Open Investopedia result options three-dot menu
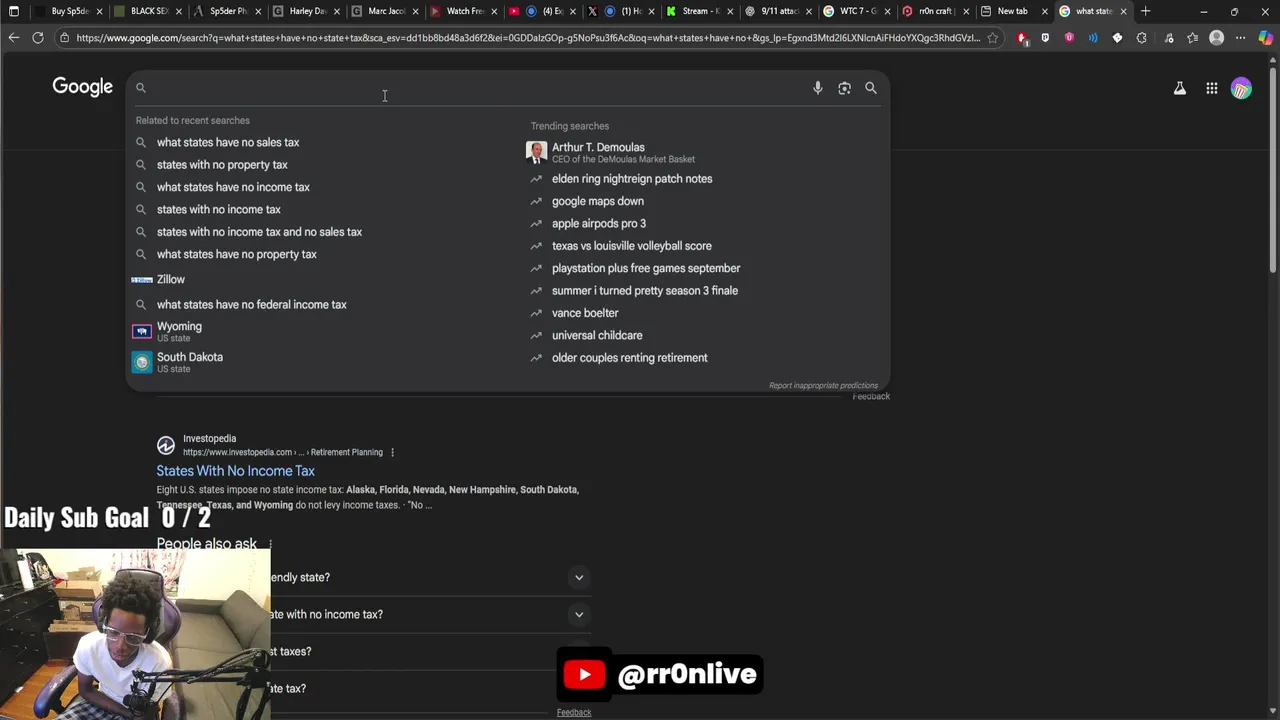Screen dimensions: 1280x720 click(x=392, y=452)
